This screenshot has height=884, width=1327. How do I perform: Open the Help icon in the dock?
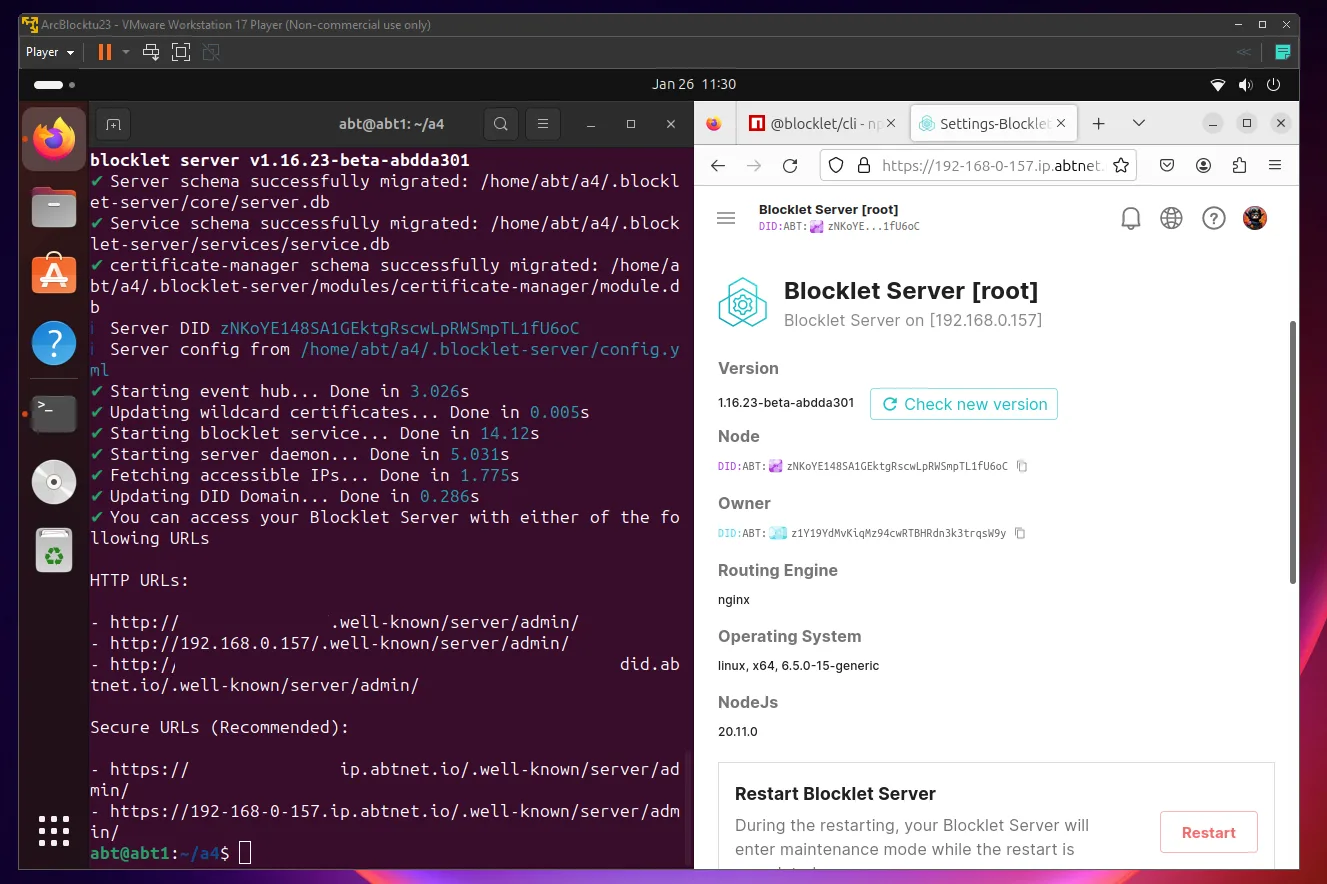tap(54, 343)
